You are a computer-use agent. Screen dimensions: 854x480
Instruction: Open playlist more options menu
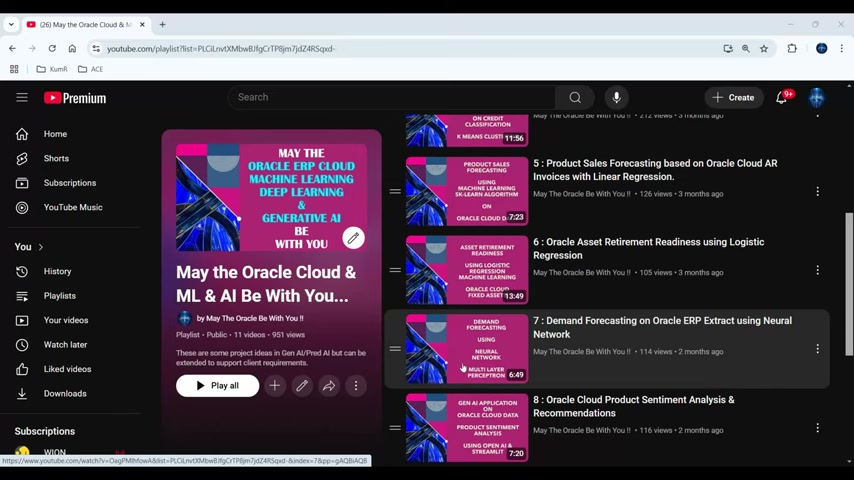(x=356, y=386)
